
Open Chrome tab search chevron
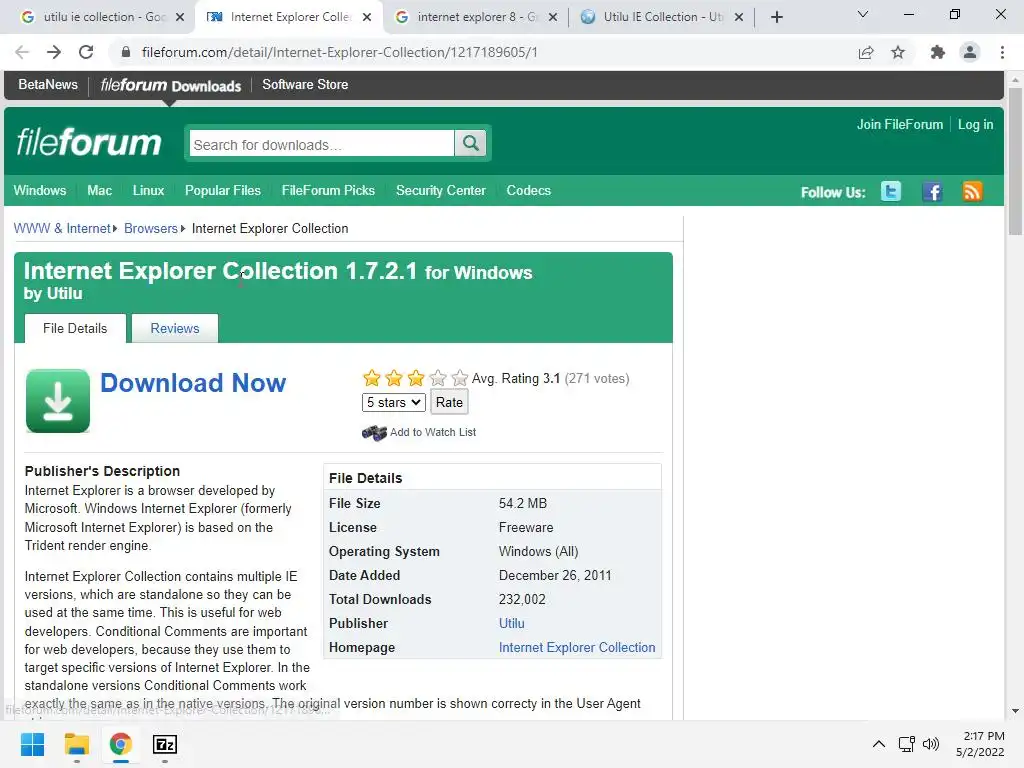click(863, 14)
